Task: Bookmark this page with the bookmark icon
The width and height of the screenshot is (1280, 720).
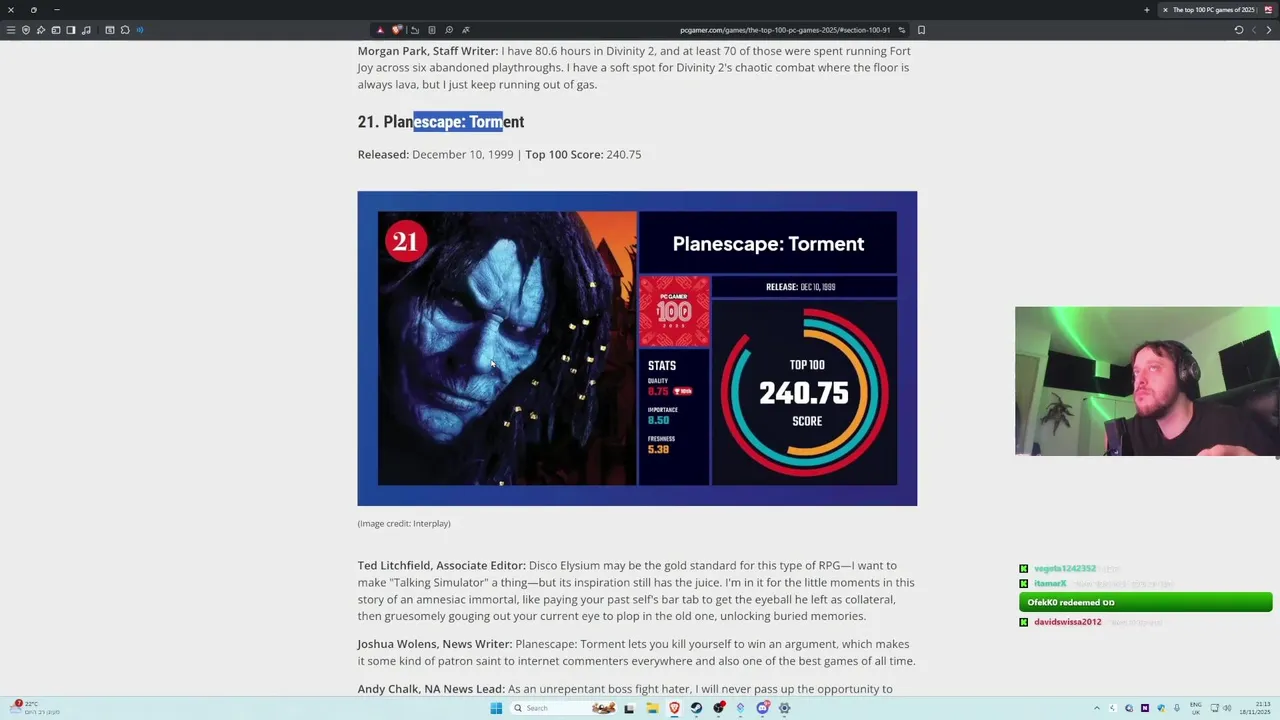Action: 921,30
